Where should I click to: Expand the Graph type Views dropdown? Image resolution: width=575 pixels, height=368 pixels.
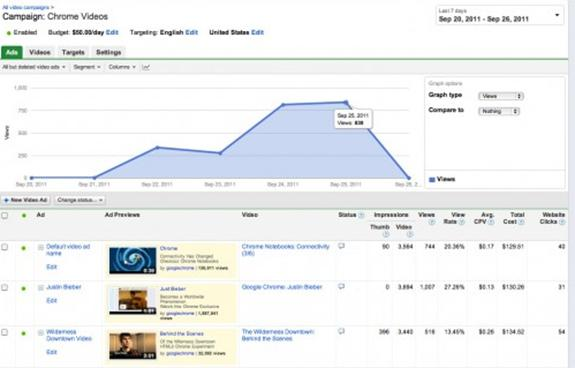coord(501,96)
